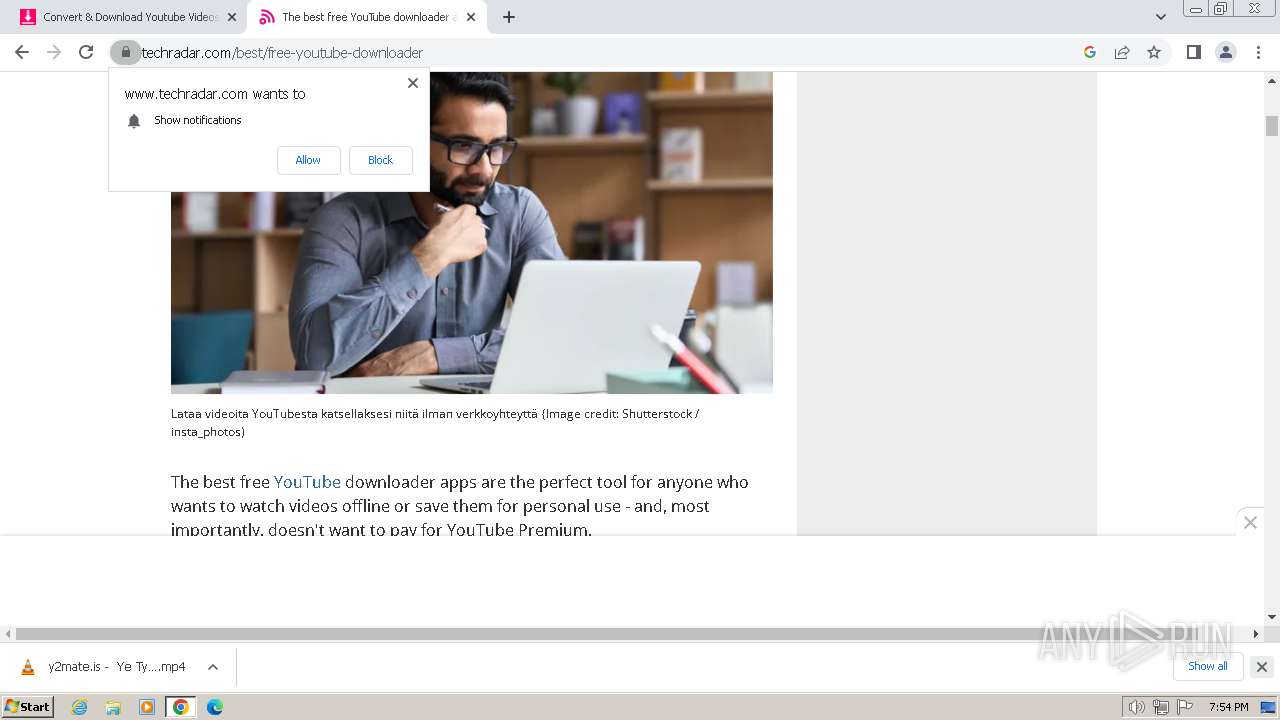This screenshot has width=1280, height=720.
Task: Block techradar notifications
Action: [x=380, y=160]
